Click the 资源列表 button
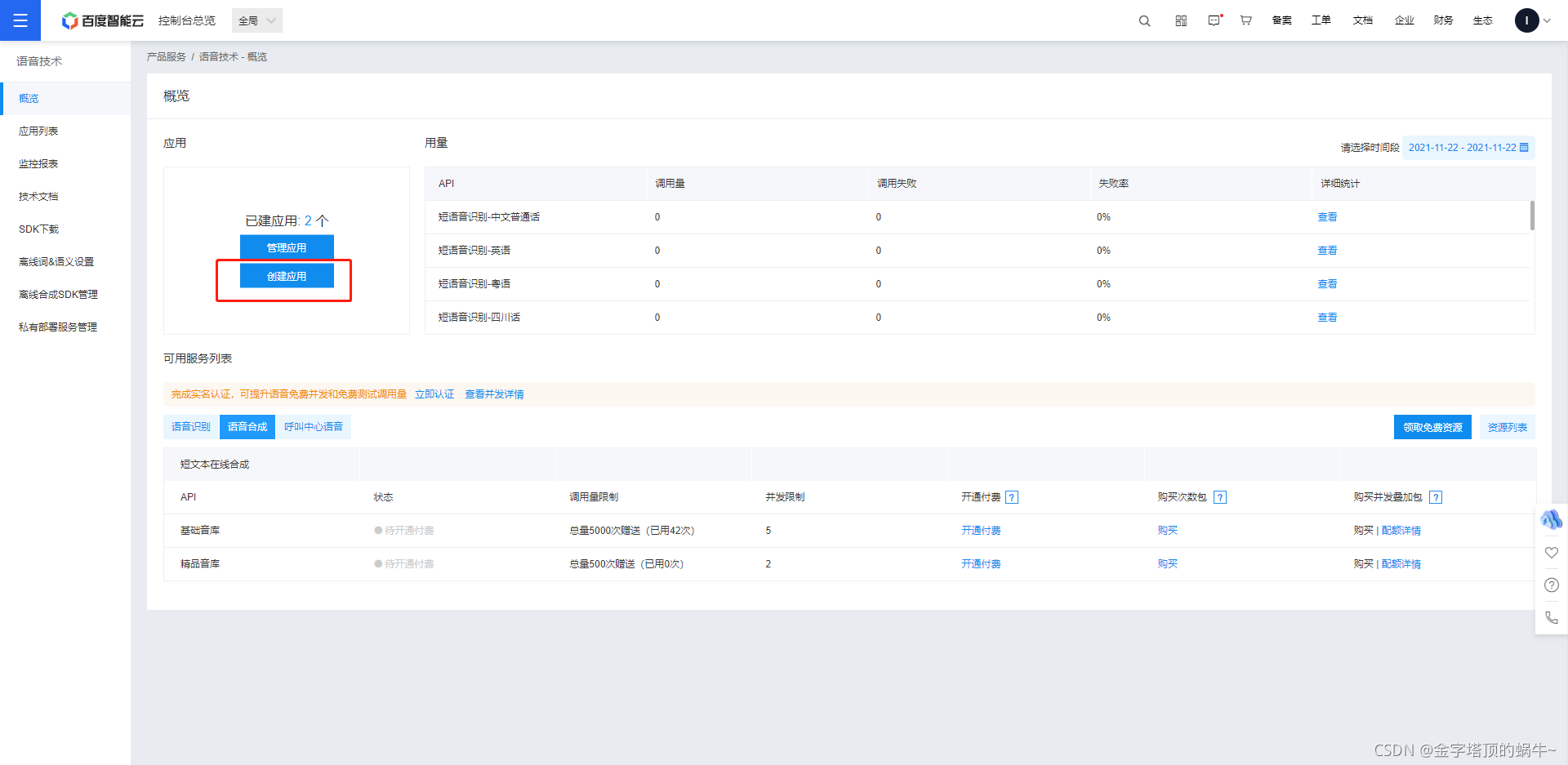 coord(1508,427)
